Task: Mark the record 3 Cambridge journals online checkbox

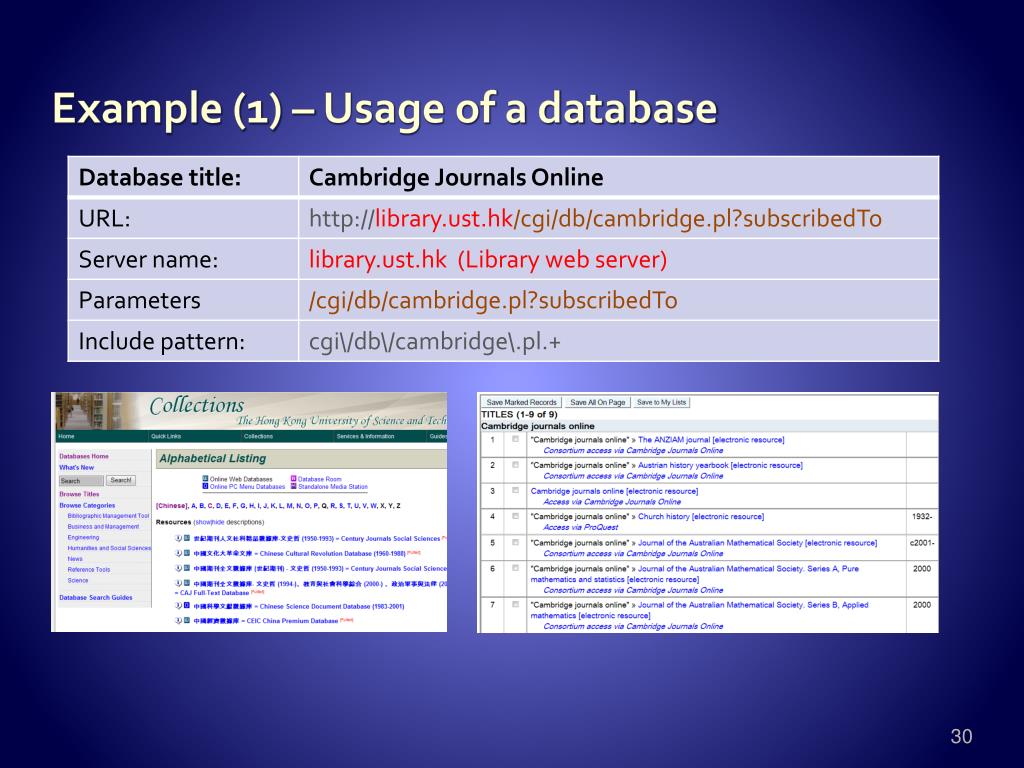Action: (x=515, y=490)
